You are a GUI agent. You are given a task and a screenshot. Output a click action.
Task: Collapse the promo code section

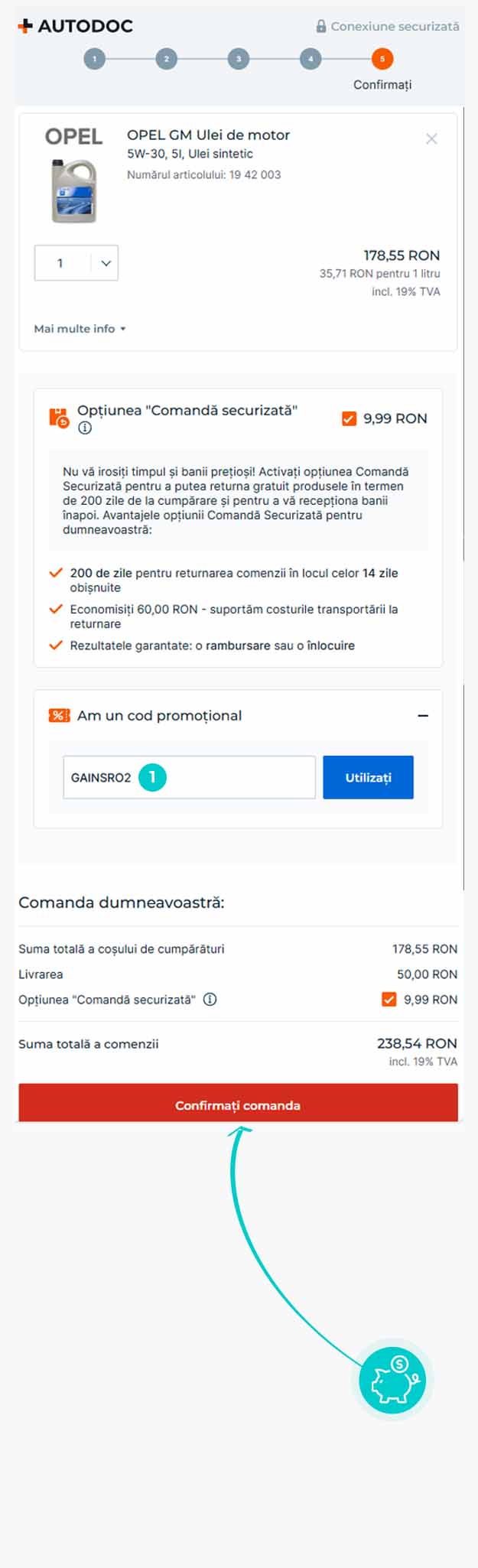(x=423, y=715)
